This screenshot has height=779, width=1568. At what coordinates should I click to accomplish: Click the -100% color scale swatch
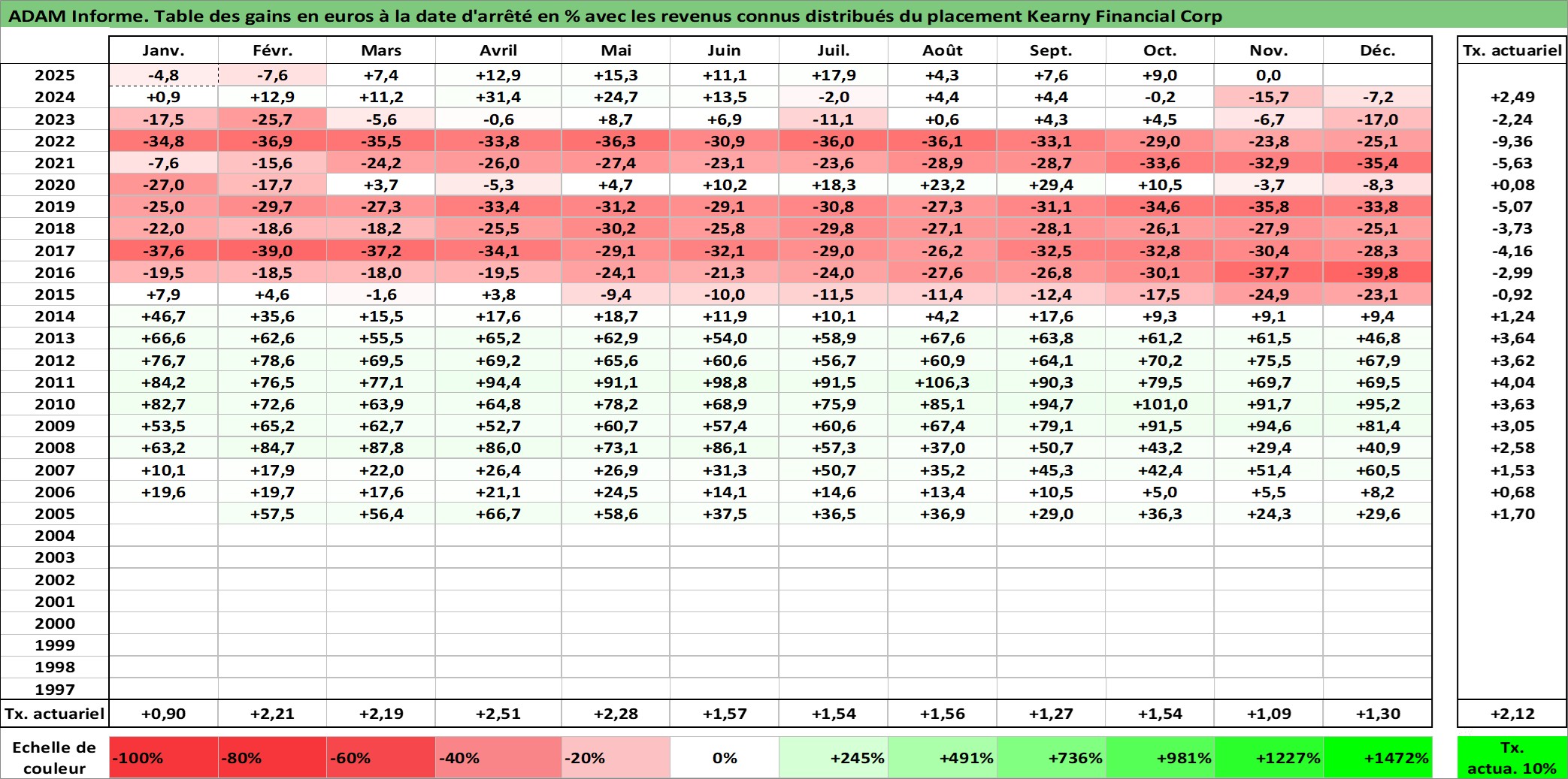pos(163,757)
